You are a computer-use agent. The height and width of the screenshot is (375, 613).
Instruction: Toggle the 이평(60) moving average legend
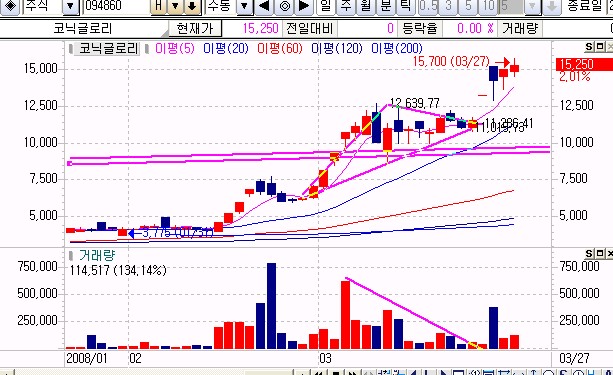280,48
